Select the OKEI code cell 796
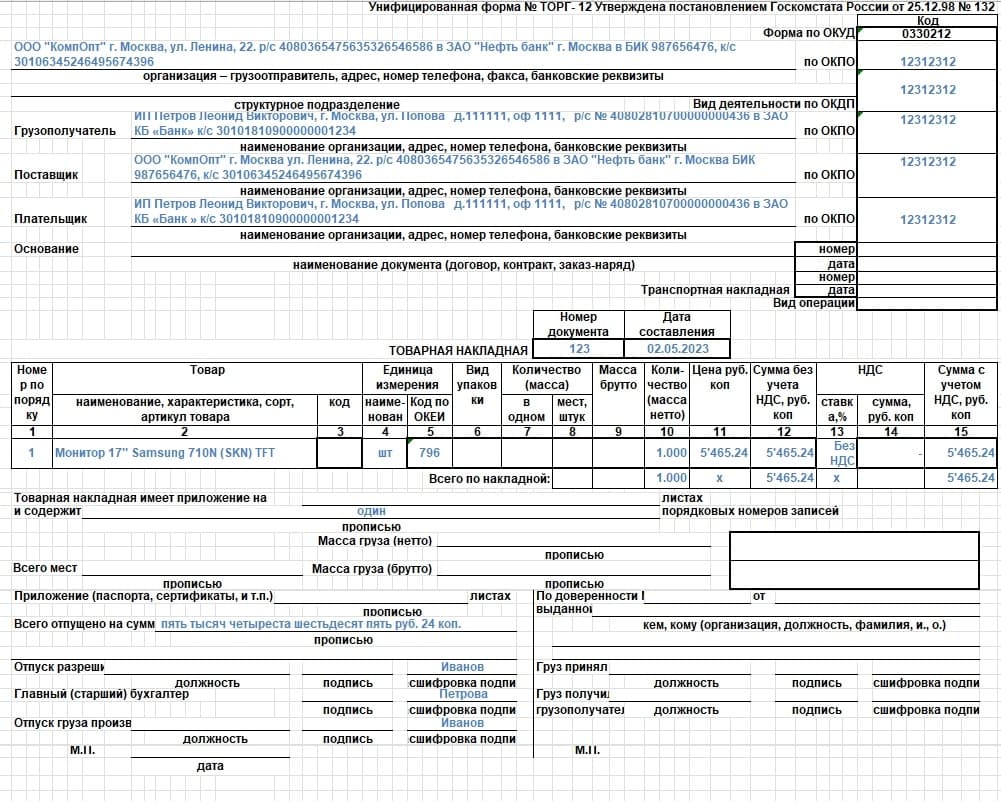This screenshot has height=803, width=1001. 429,453
